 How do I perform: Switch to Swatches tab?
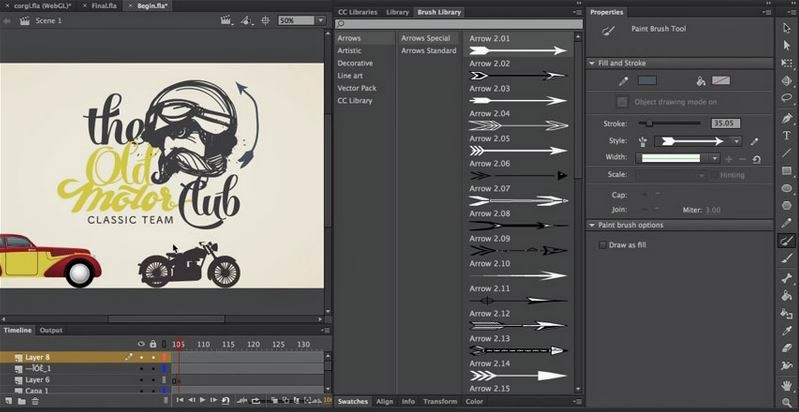[353, 401]
